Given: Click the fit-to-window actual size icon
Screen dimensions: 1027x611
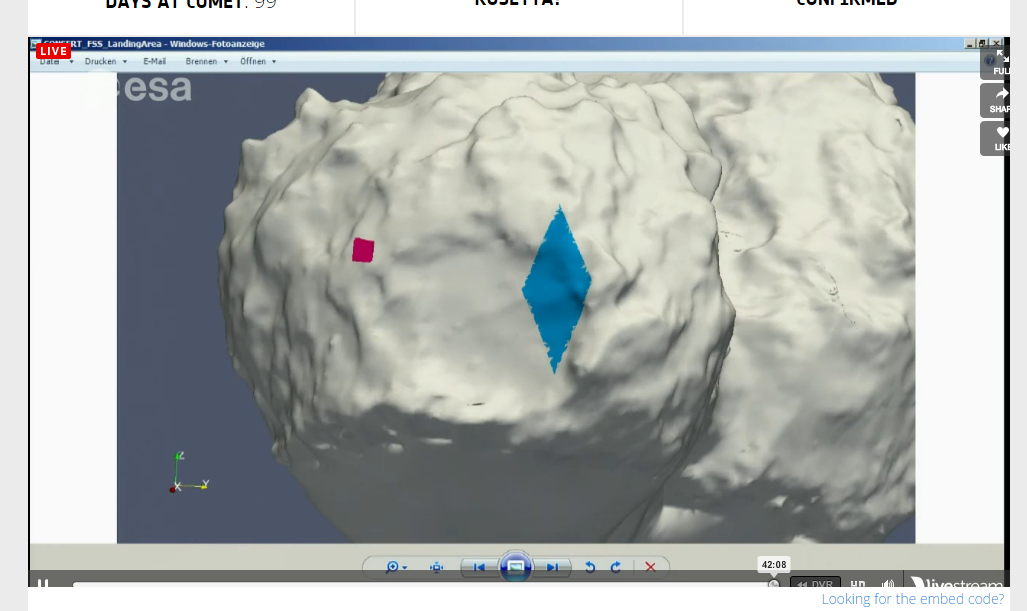Looking at the screenshot, I should pyautogui.click(x=436, y=567).
